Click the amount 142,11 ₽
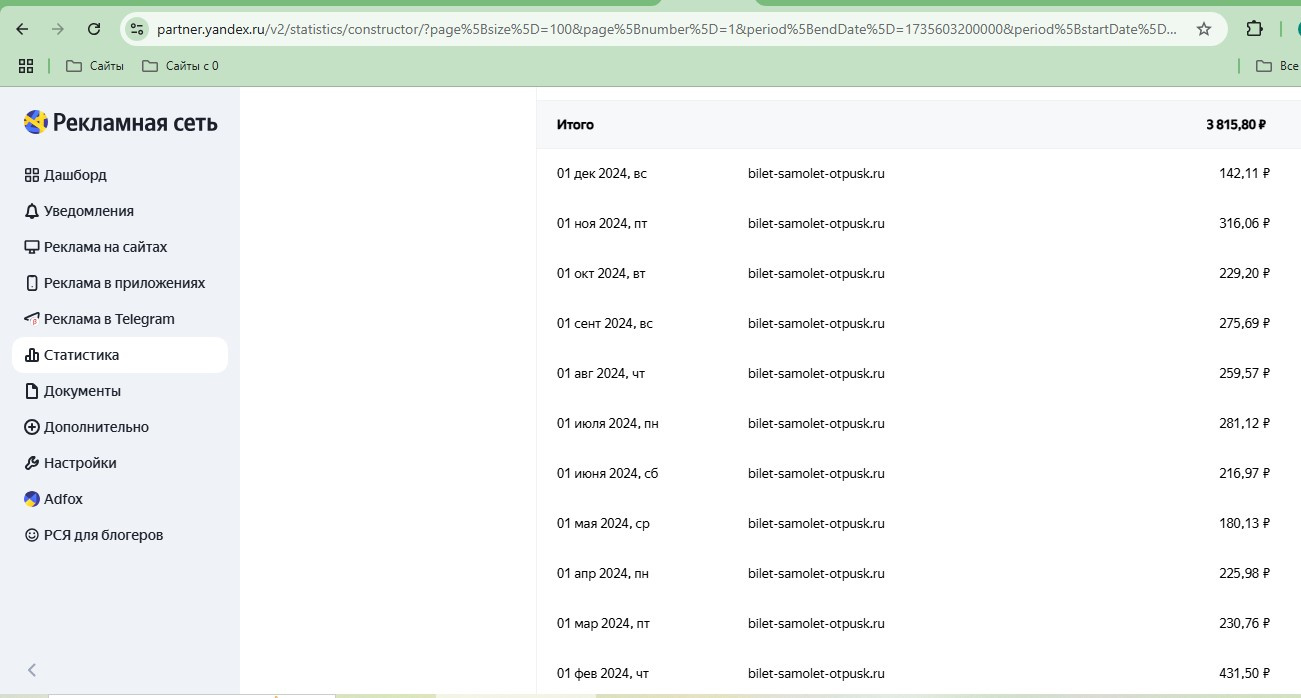The image size is (1301, 698). click(1244, 173)
